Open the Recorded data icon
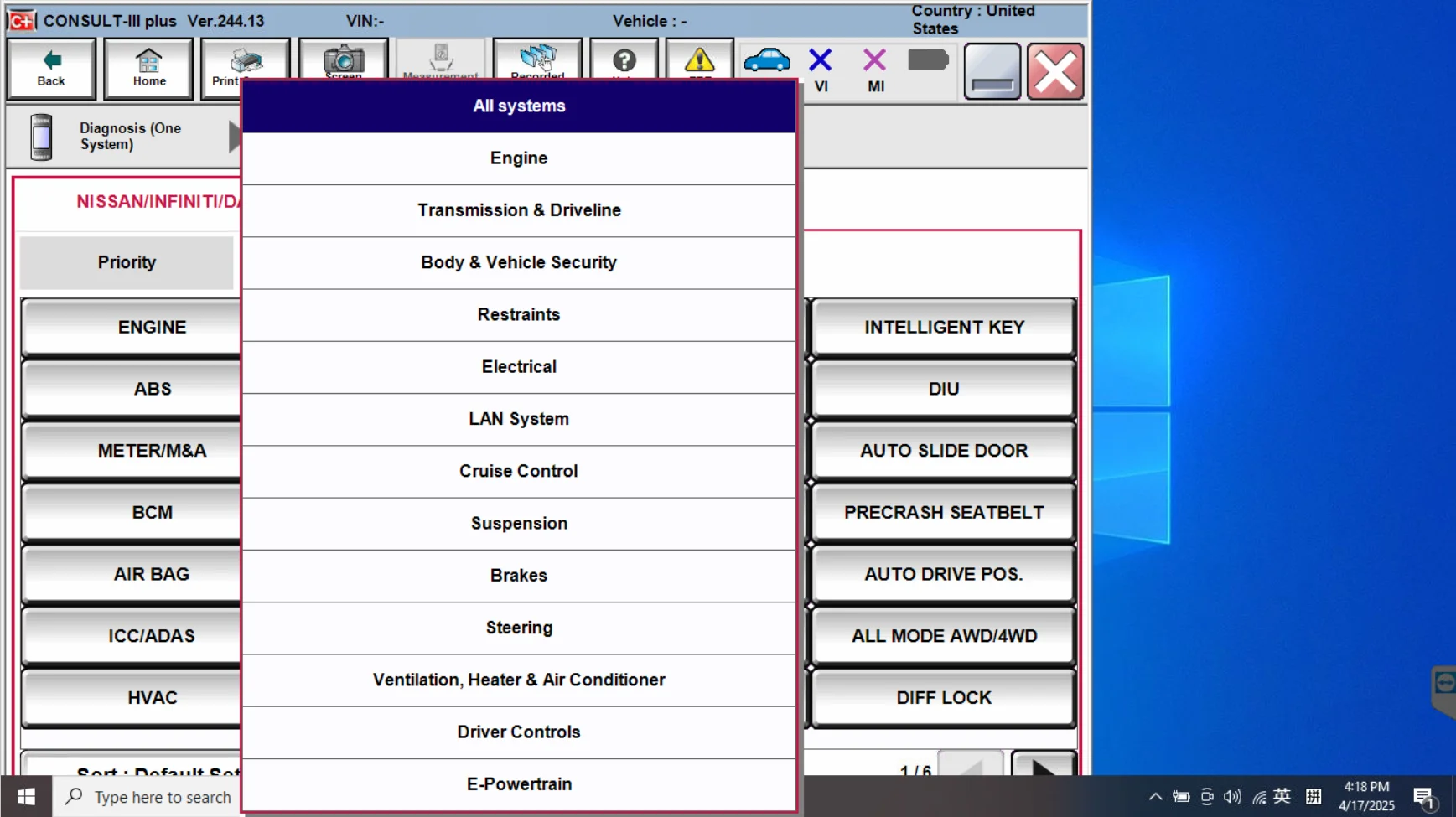Screen dimensions: 1456x817 point(537,61)
